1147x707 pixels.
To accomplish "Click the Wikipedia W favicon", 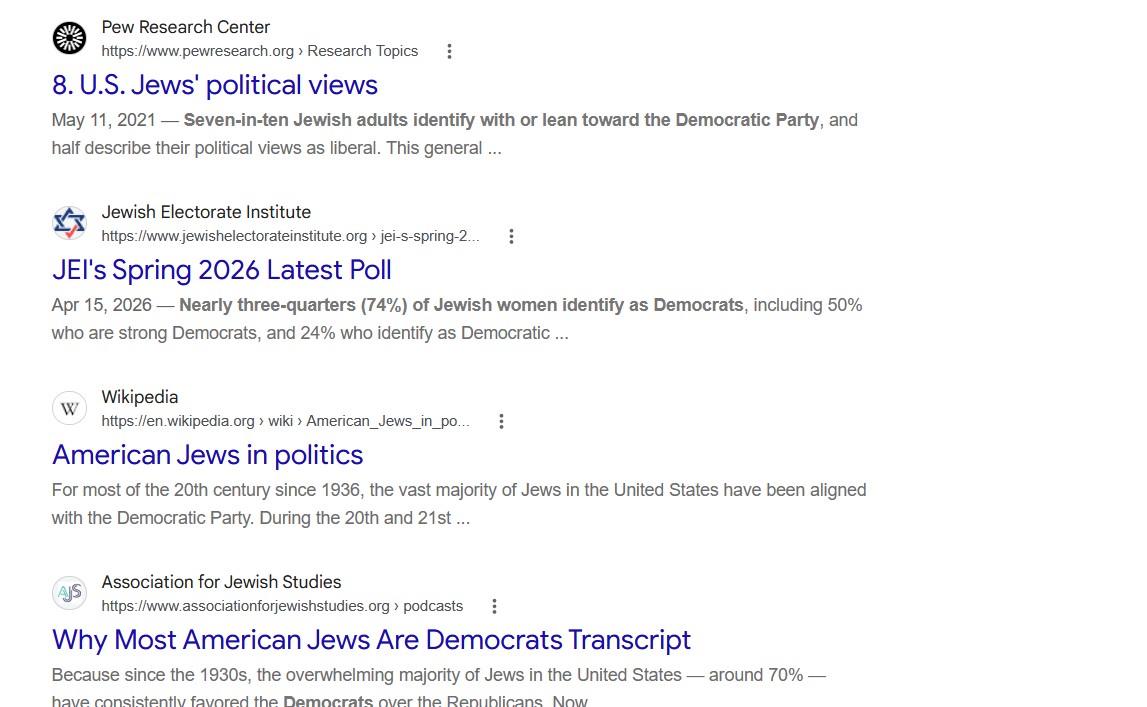I will [x=69, y=408].
